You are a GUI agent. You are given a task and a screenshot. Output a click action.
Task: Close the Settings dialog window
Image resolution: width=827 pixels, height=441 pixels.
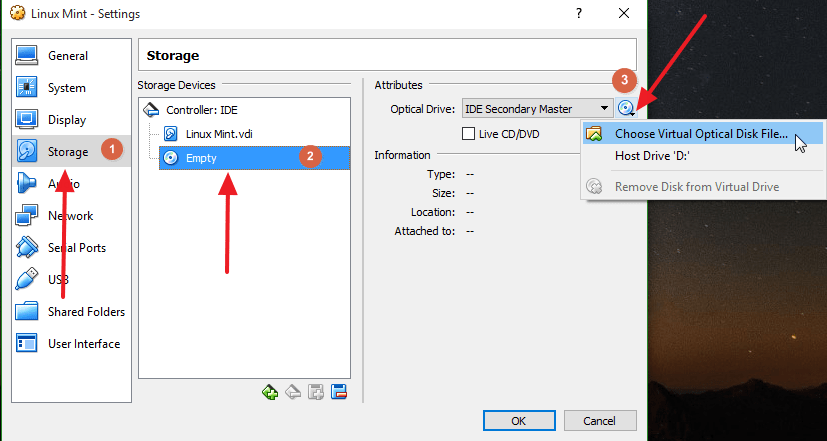coord(624,14)
